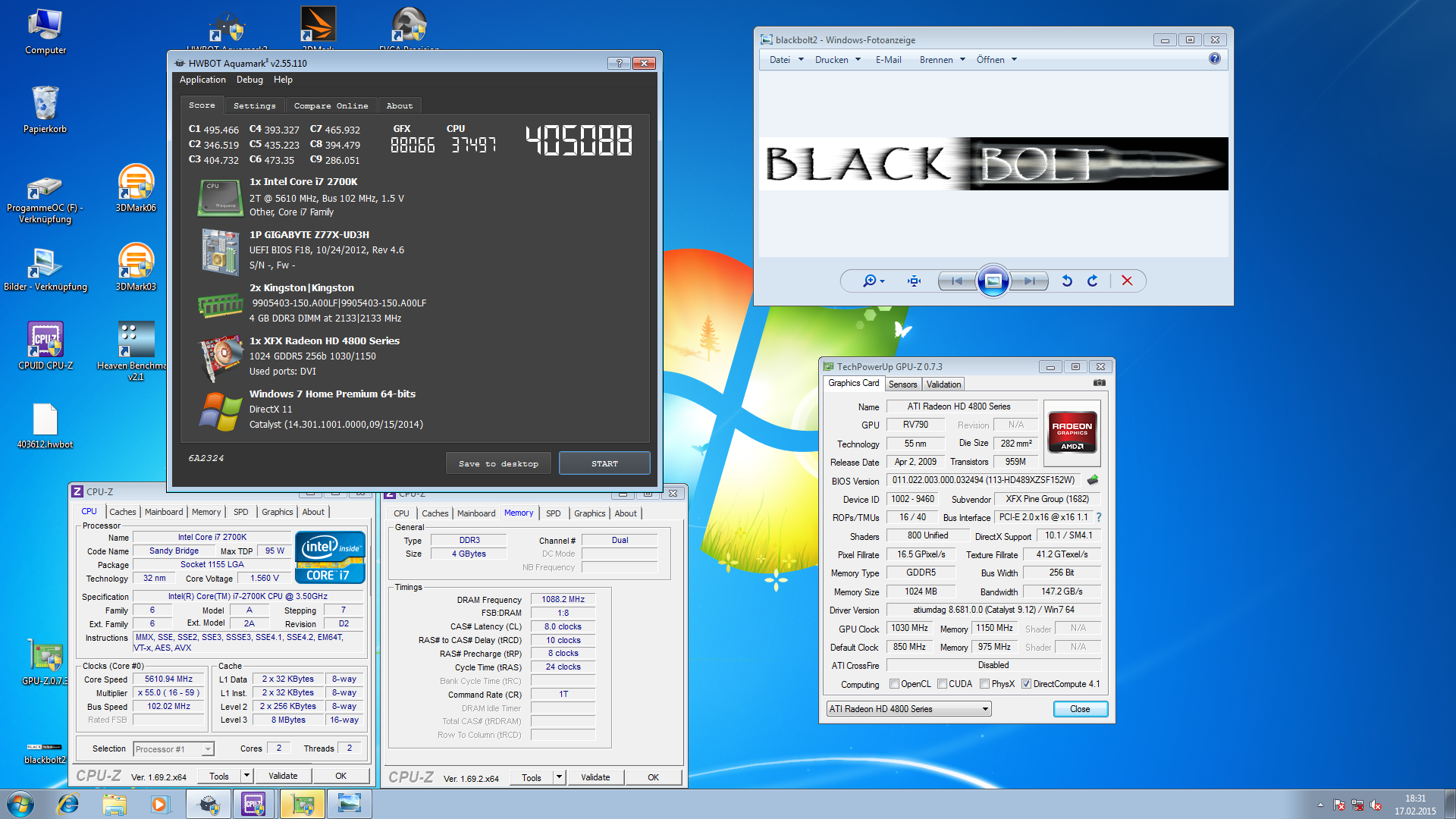
Task: Toggle PhysX checkbox in GPU-Z
Action: click(x=984, y=684)
